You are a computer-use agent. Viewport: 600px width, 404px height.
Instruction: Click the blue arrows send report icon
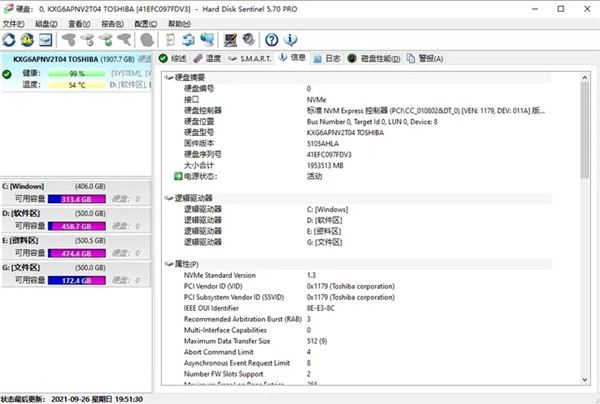188,40
